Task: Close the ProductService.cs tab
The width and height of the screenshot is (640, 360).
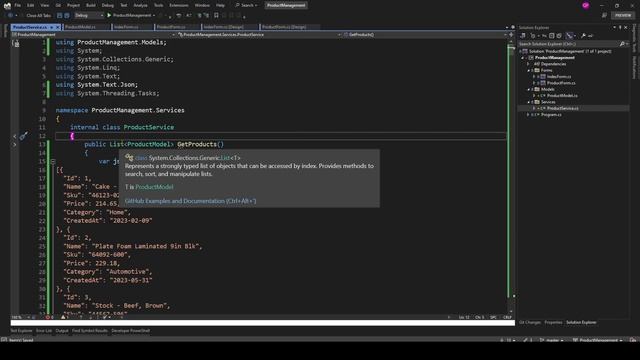Action: point(58,27)
